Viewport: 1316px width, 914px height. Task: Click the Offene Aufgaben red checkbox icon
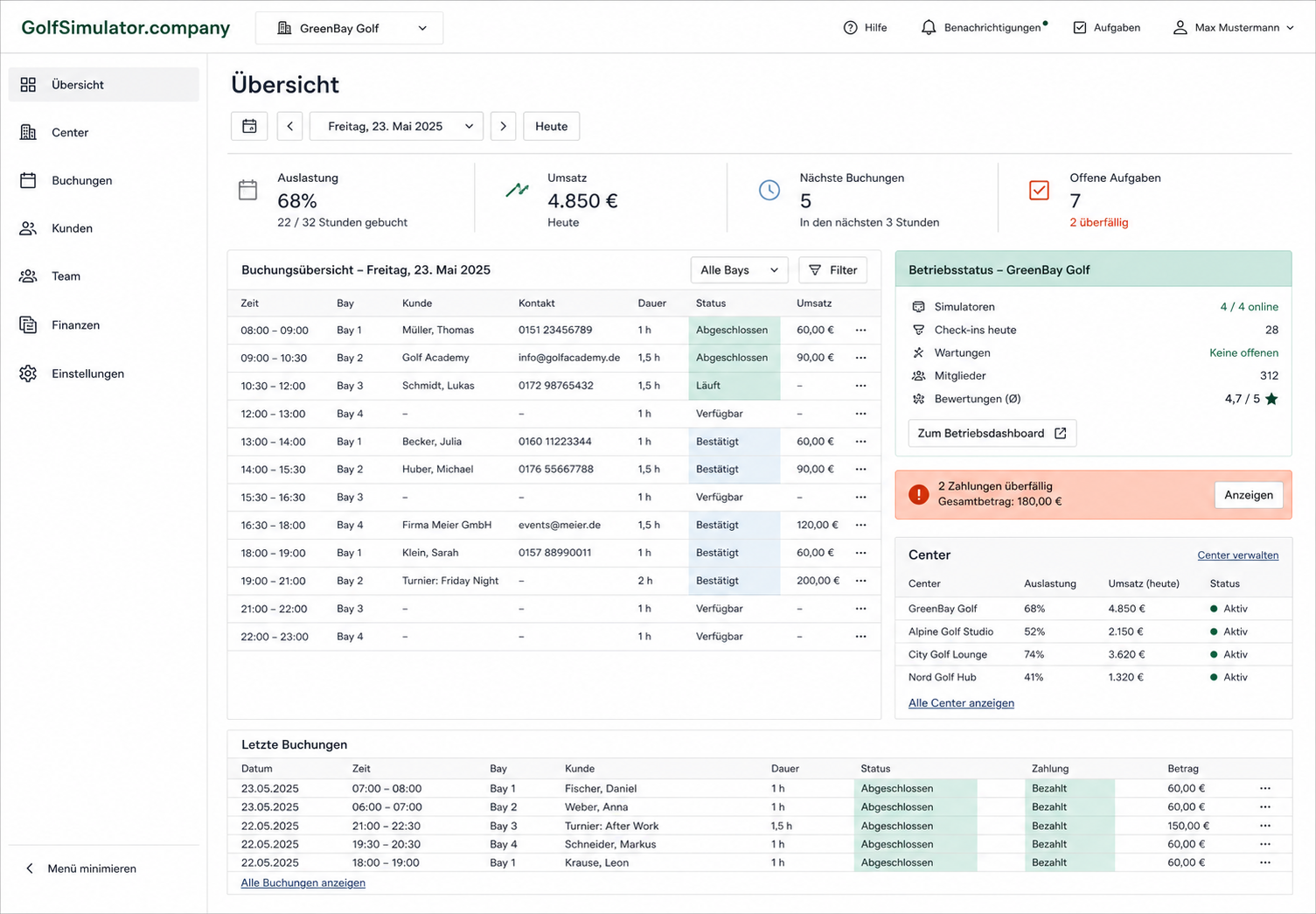pyautogui.click(x=1039, y=190)
